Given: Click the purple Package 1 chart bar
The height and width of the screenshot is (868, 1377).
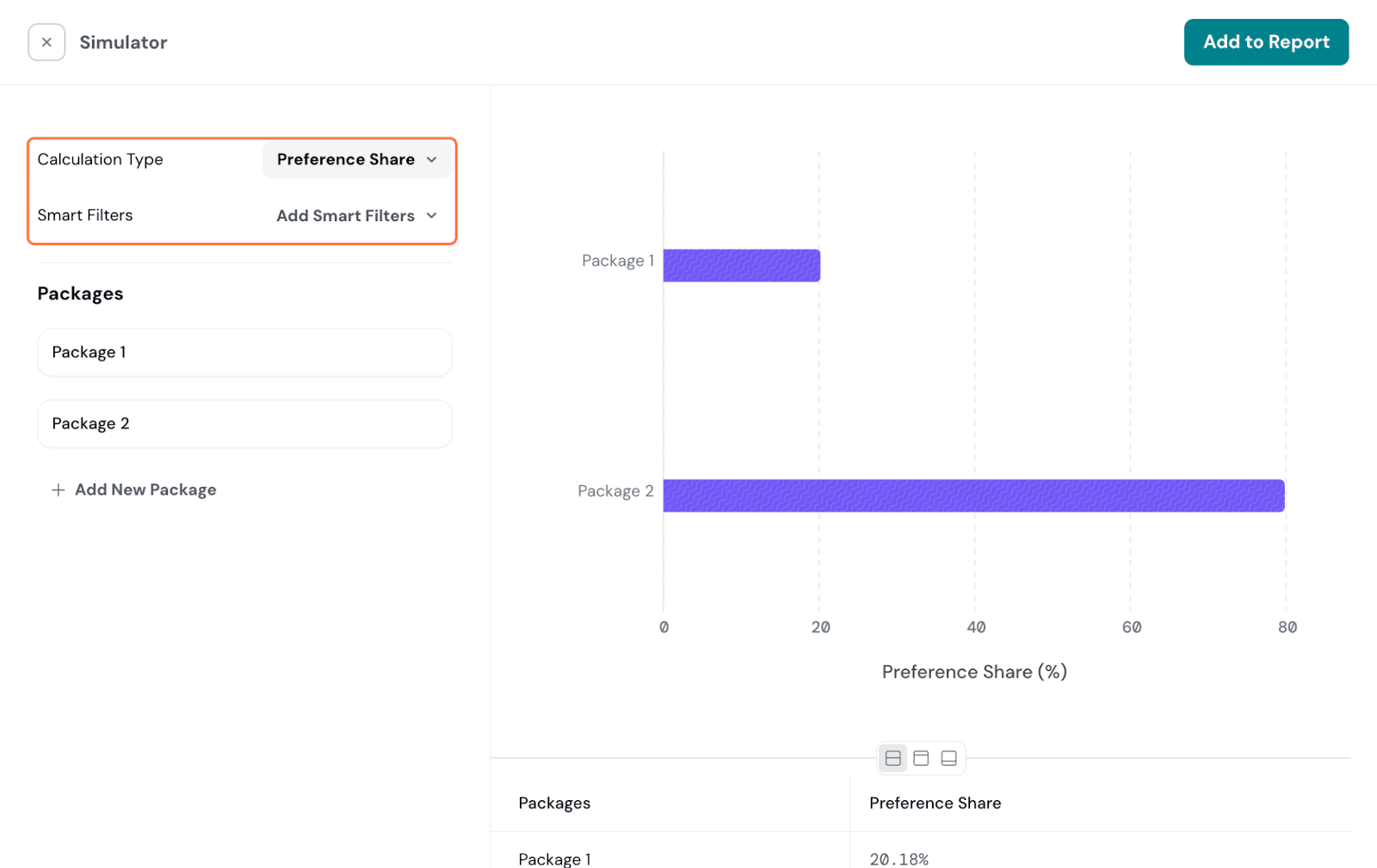Looking at the screenshot, I should (741, 266).
